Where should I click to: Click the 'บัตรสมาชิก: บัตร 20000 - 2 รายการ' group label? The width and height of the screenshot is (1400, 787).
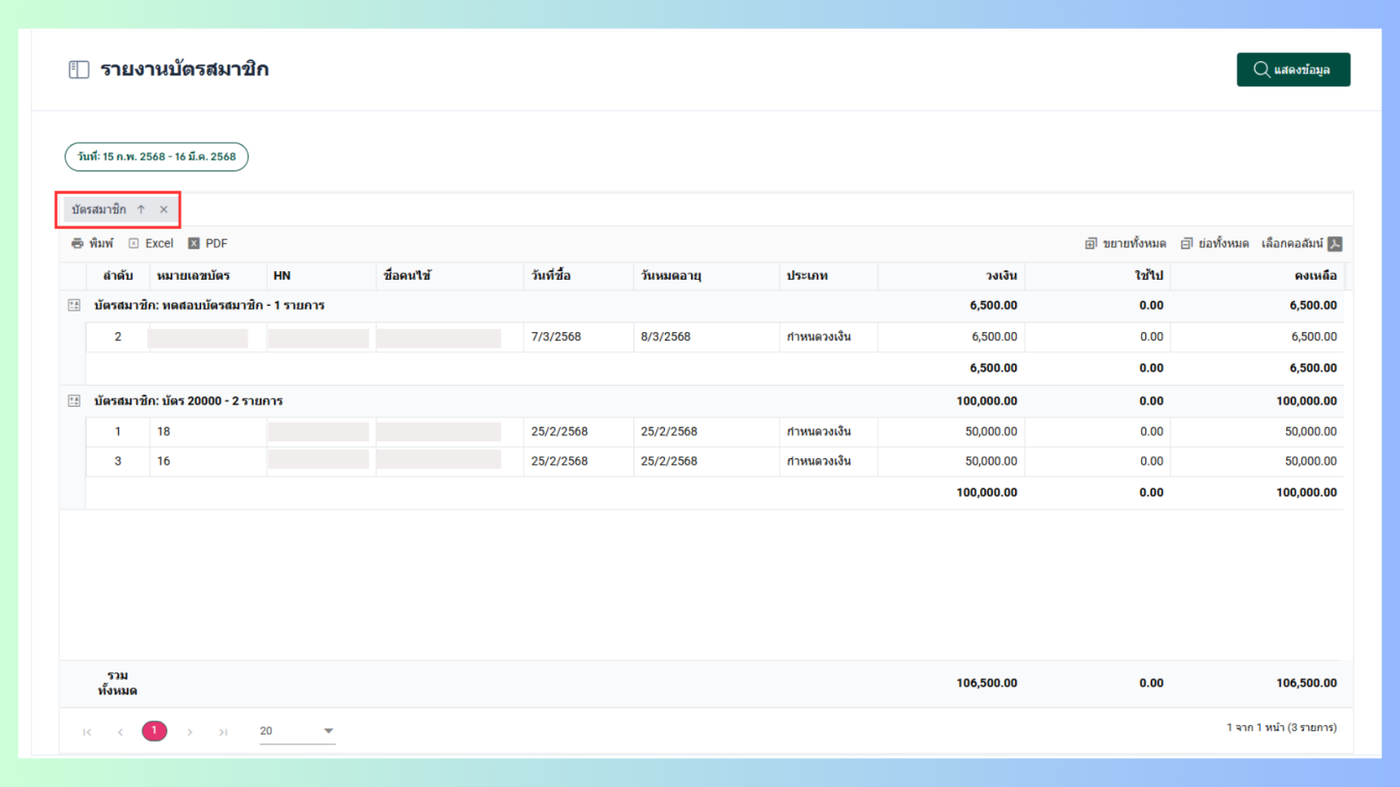pos(188,401)
